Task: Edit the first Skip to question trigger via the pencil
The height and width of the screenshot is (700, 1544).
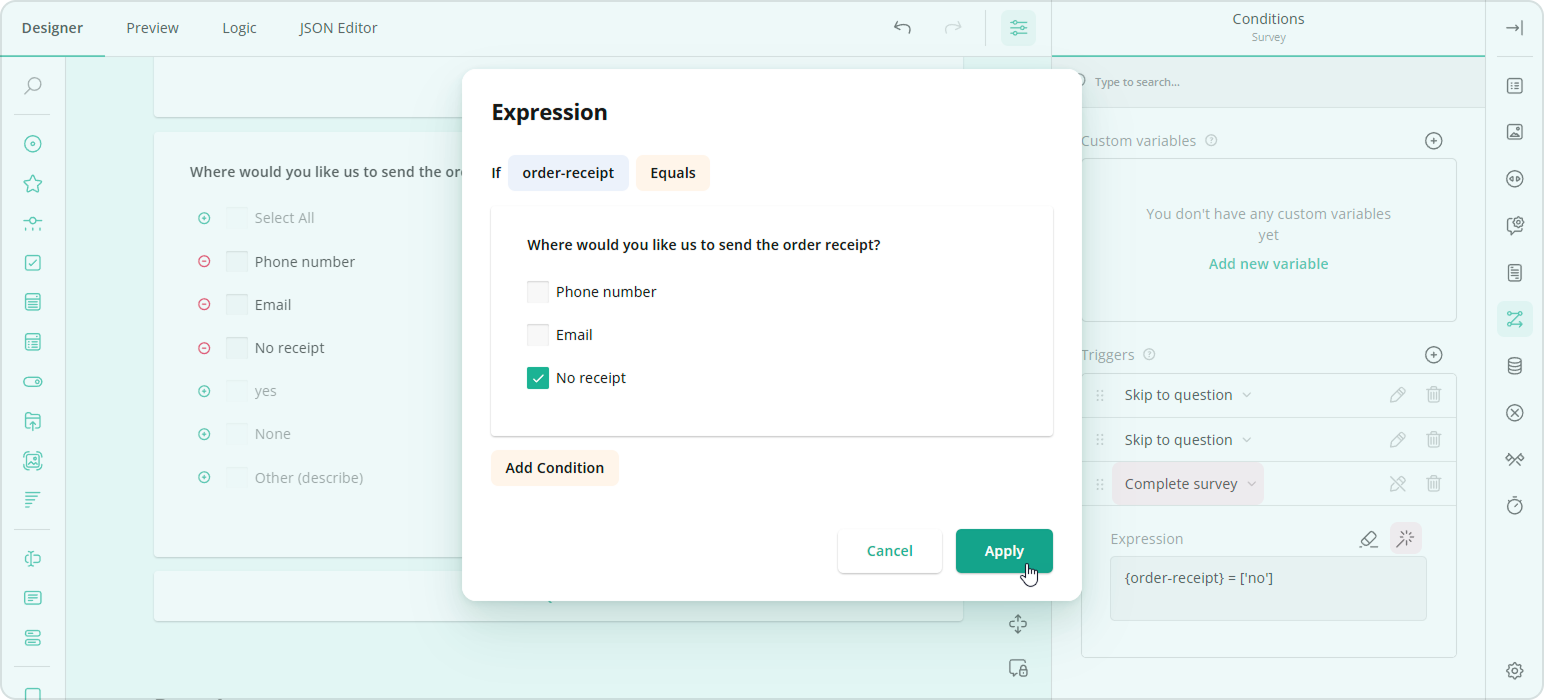Action: click(1397, 394)
